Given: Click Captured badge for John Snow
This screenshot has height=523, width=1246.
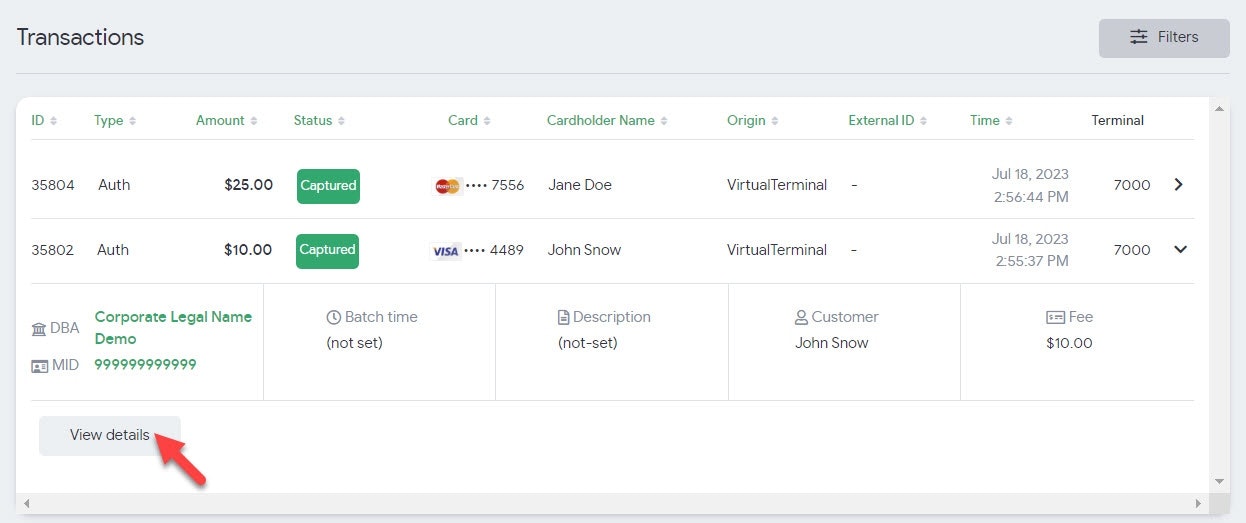Looking at the screenshot, I should [327, 250].
